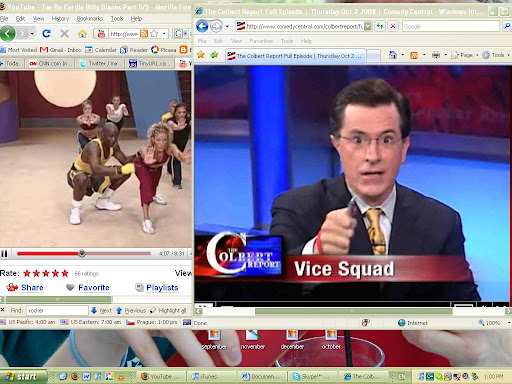This screenshot has width=512, height=384.
Task: Click the Playlists link
Action: point(162,287)
